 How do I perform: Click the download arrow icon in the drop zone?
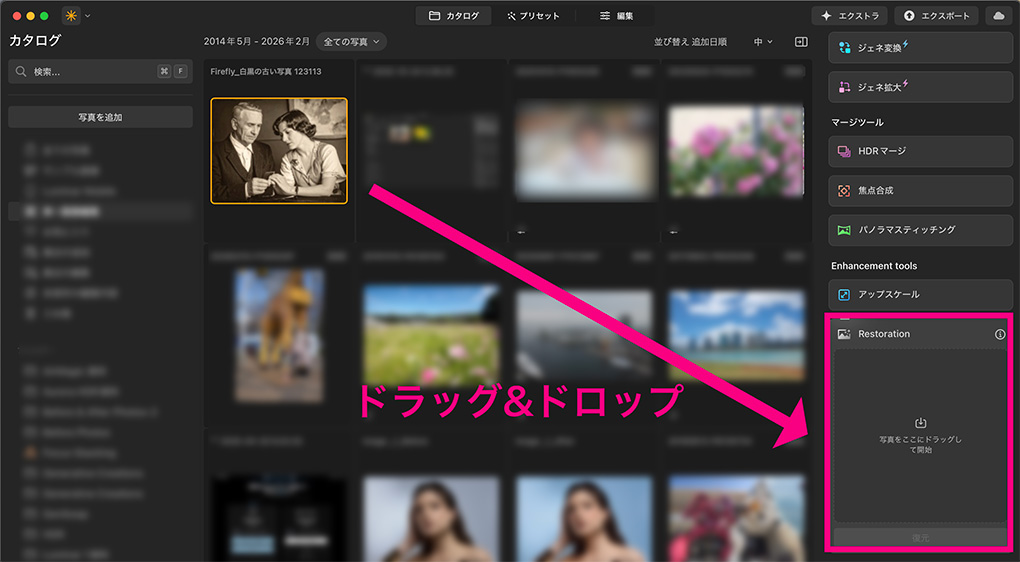pos(920,423)
